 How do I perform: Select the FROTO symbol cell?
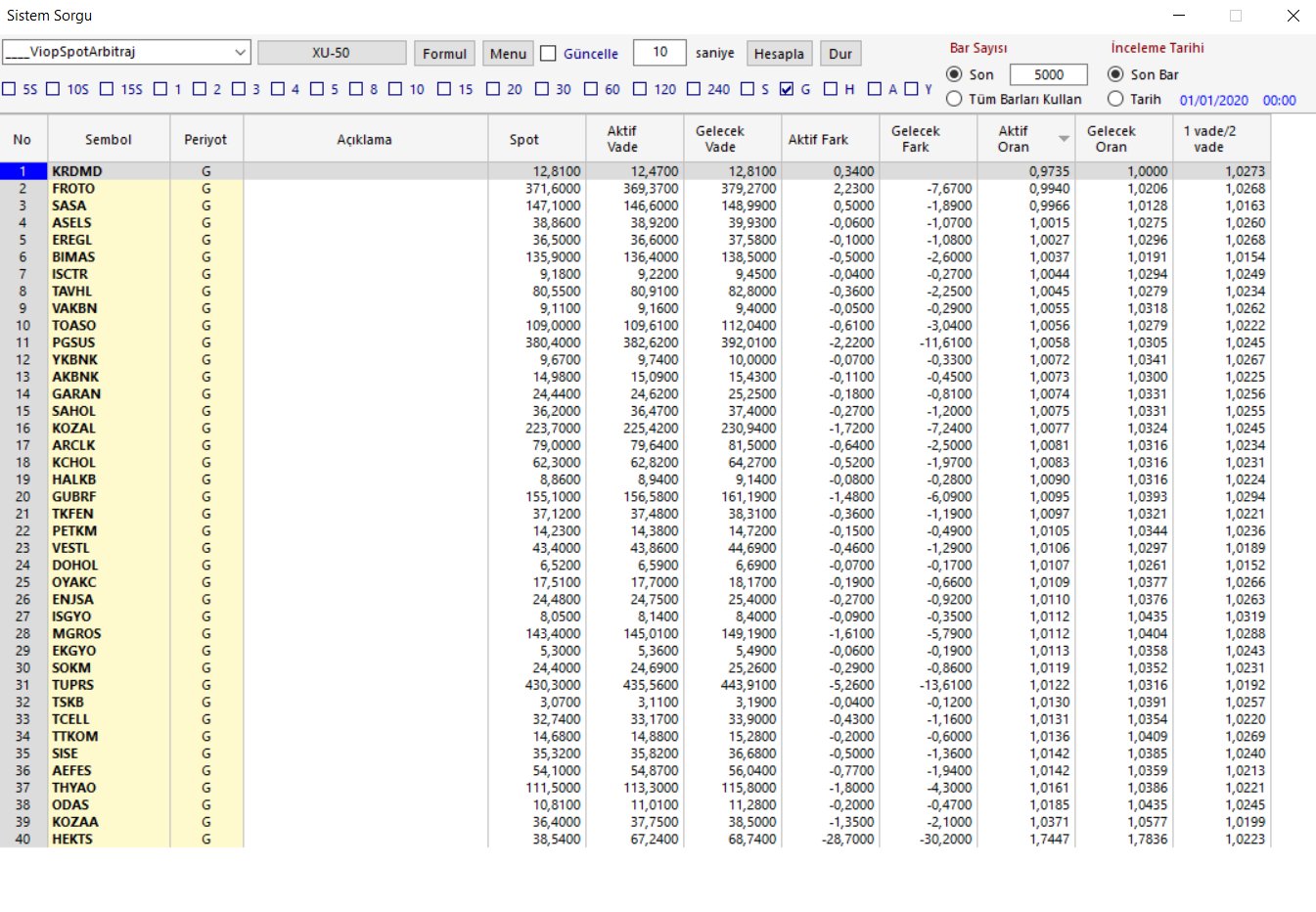click(109, 188)
